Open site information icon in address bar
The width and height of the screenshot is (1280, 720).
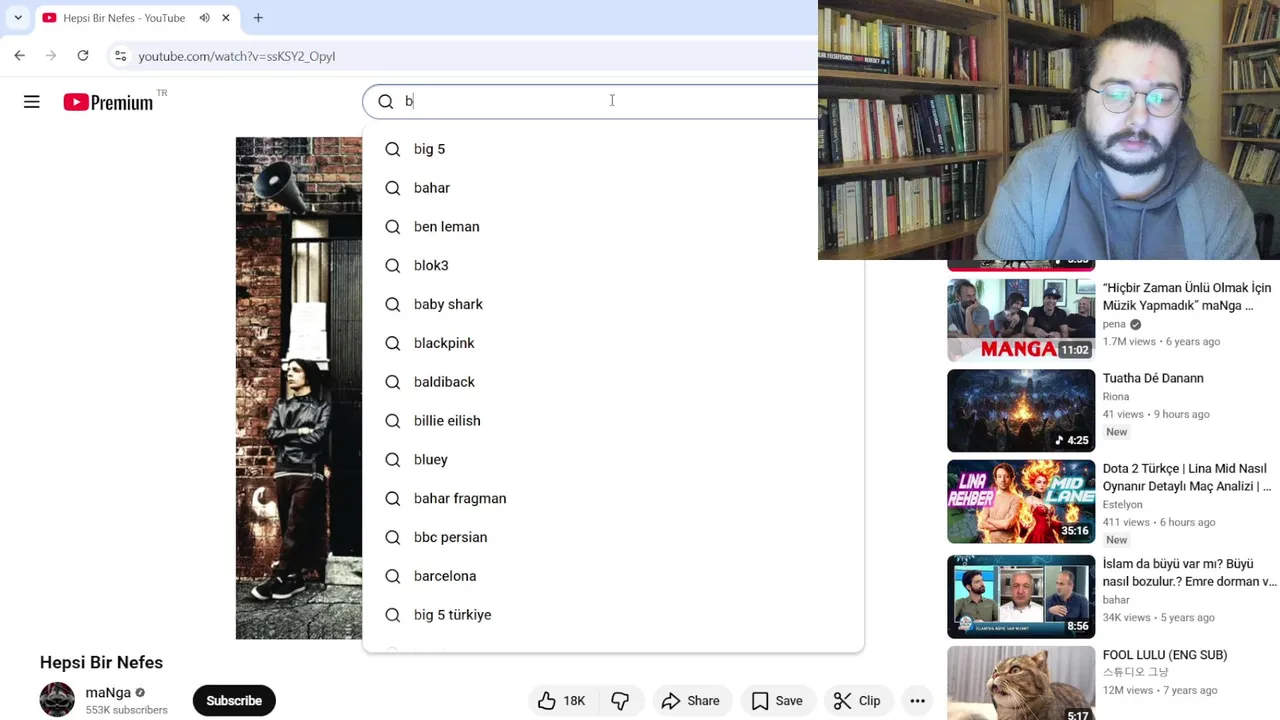tap(120, 56)
